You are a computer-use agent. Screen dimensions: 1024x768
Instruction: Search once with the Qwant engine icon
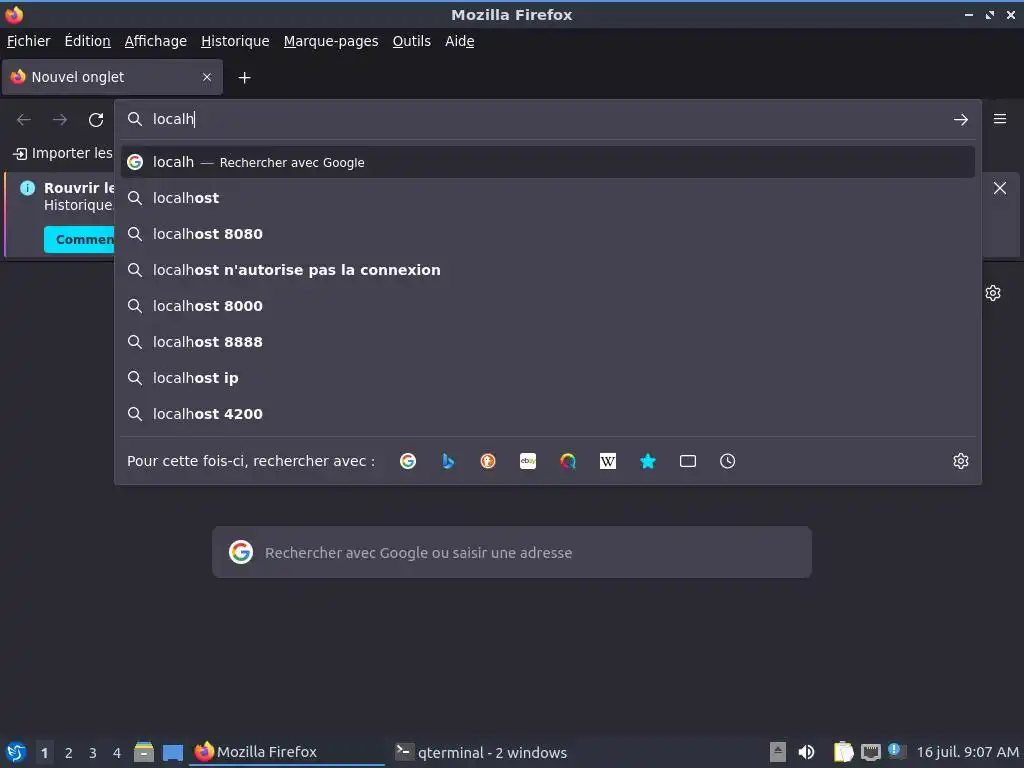[x=568, y=461]
